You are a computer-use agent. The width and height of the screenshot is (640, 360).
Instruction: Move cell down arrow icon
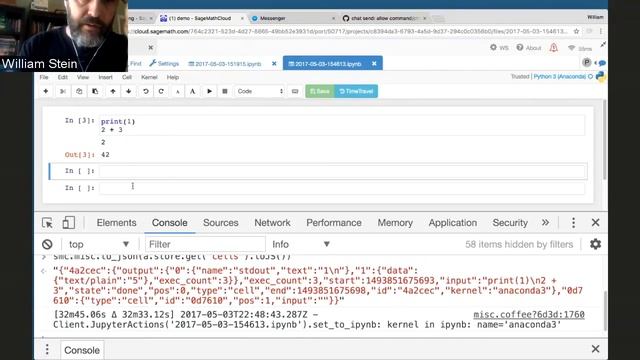(x=129, y=91)
